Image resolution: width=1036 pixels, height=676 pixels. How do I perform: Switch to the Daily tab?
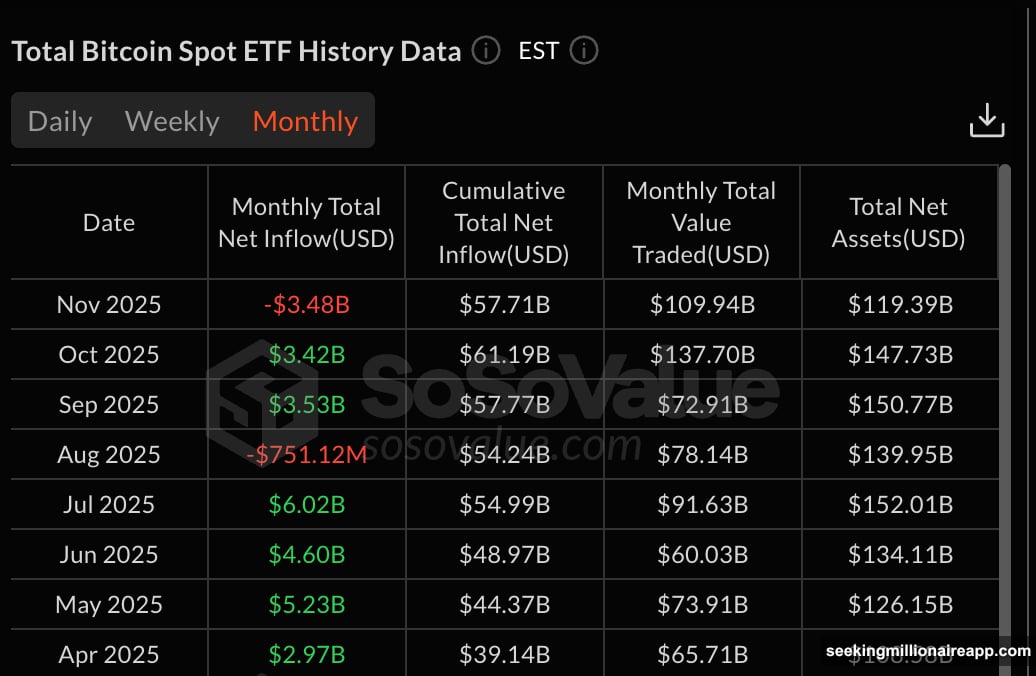pos(59,120)
